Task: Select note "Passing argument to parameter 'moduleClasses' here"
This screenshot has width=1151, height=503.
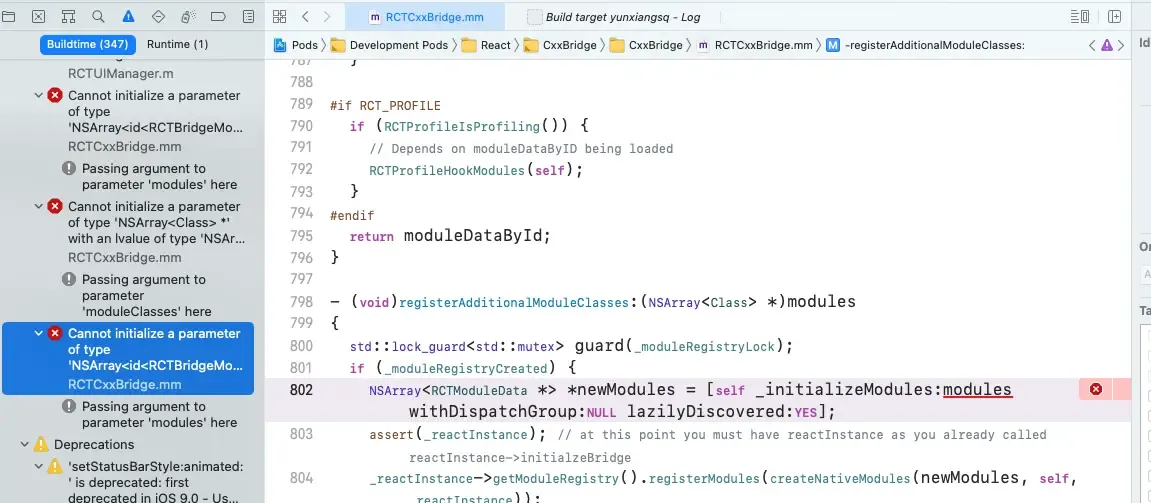Action: (x=147, y=295)
